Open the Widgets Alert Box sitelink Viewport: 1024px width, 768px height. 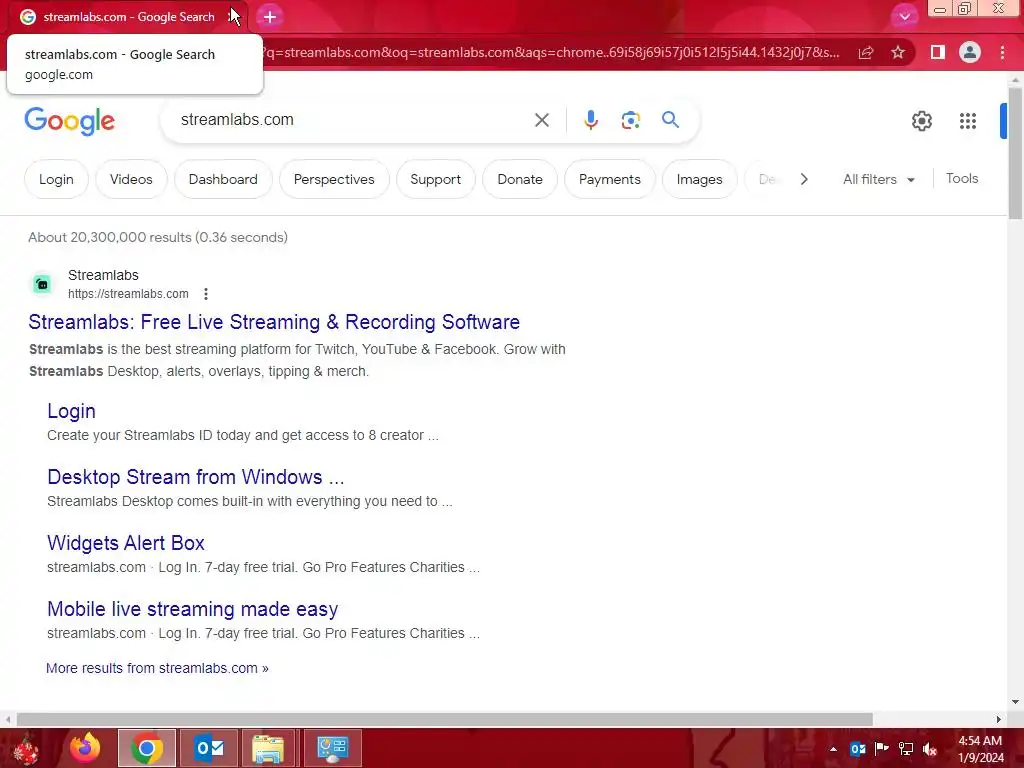click(x=125, y=543)
